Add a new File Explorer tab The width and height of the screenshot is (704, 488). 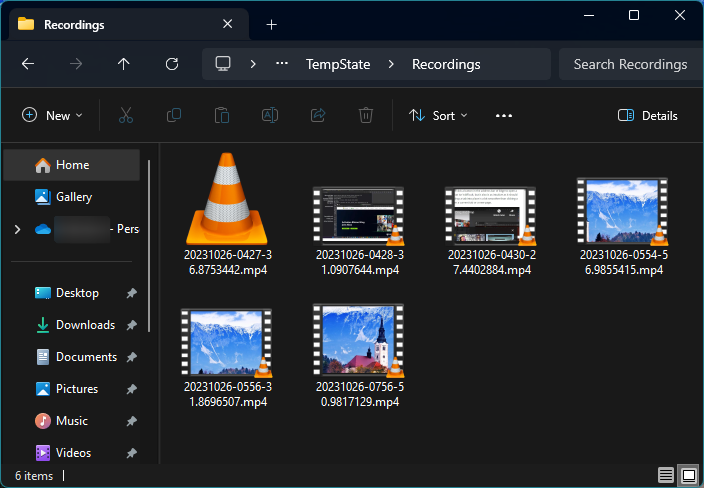point(271,24)
